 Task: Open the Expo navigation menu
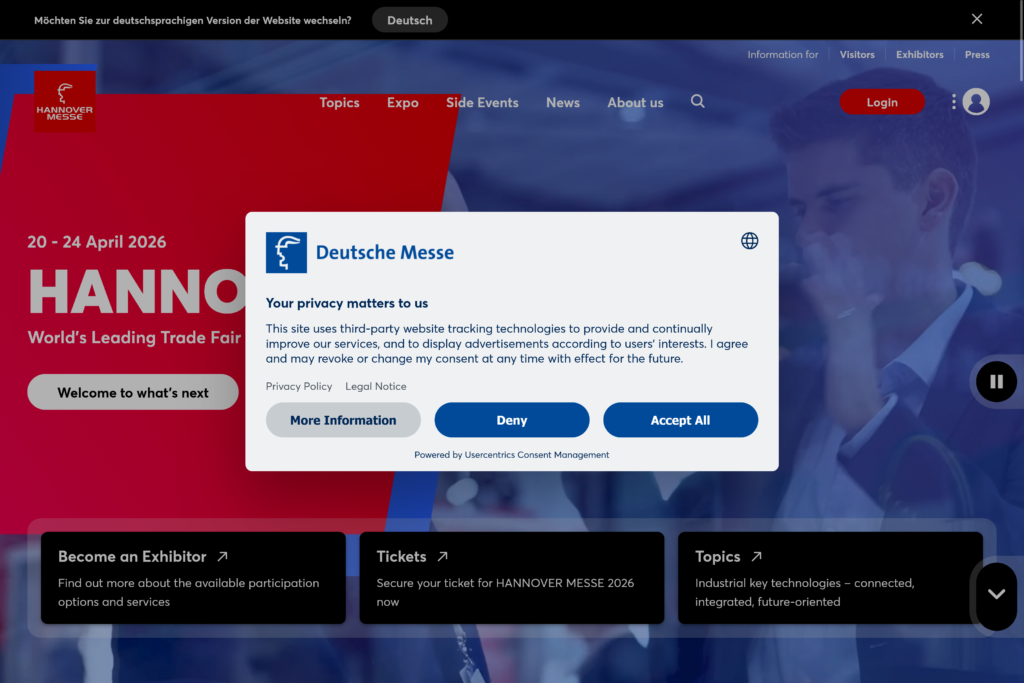(403, 103)
